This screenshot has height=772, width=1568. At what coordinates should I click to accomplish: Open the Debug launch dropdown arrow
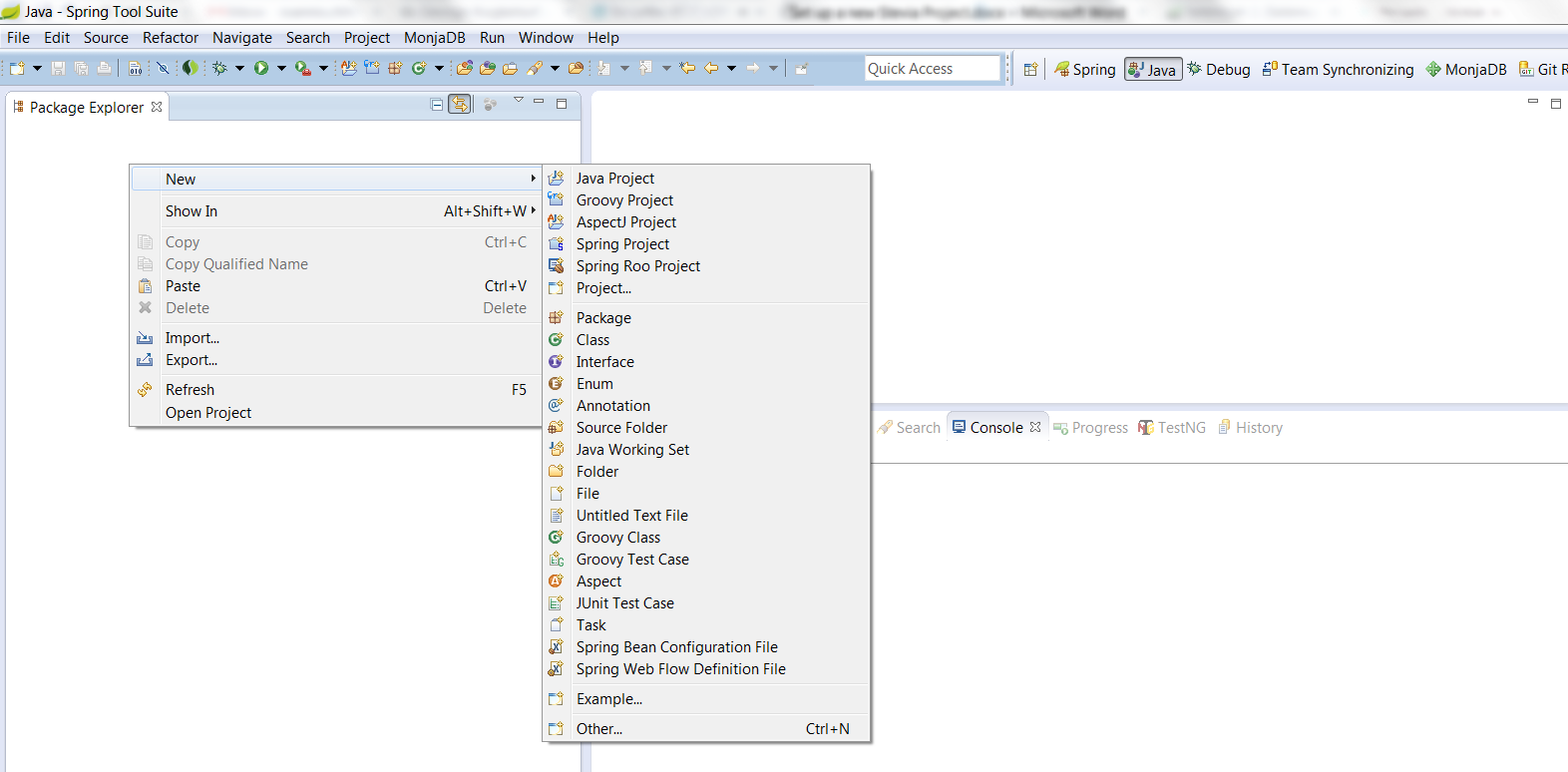click(x=239, y=68)
